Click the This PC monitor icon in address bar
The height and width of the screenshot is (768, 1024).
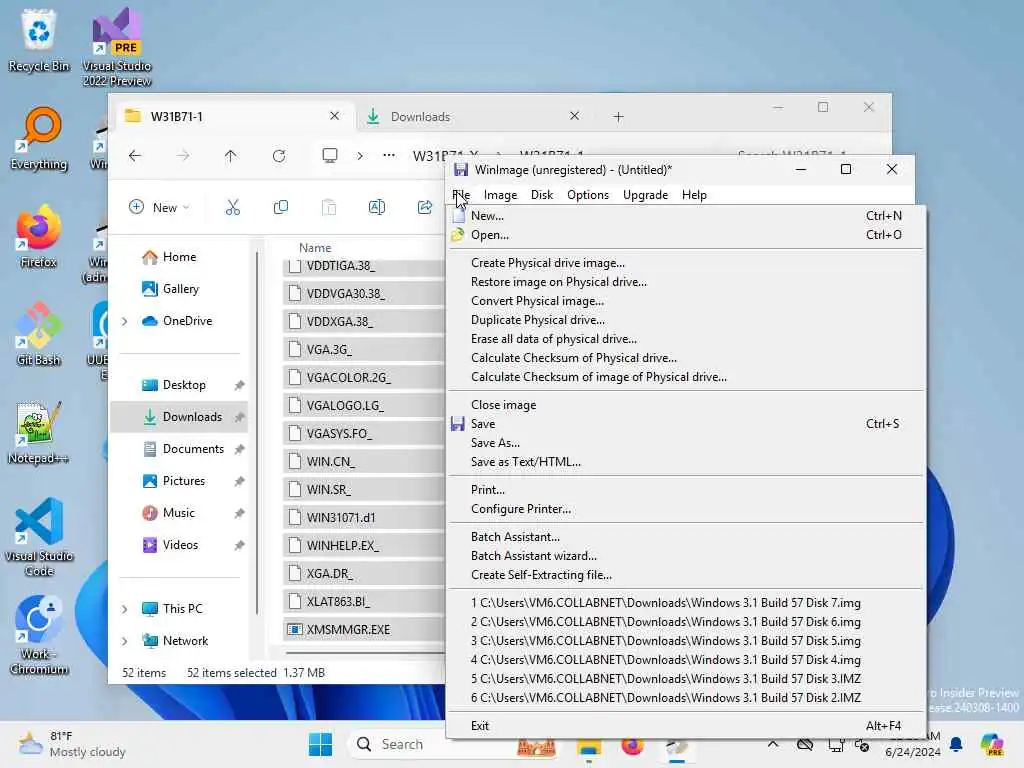coord(330,155)
